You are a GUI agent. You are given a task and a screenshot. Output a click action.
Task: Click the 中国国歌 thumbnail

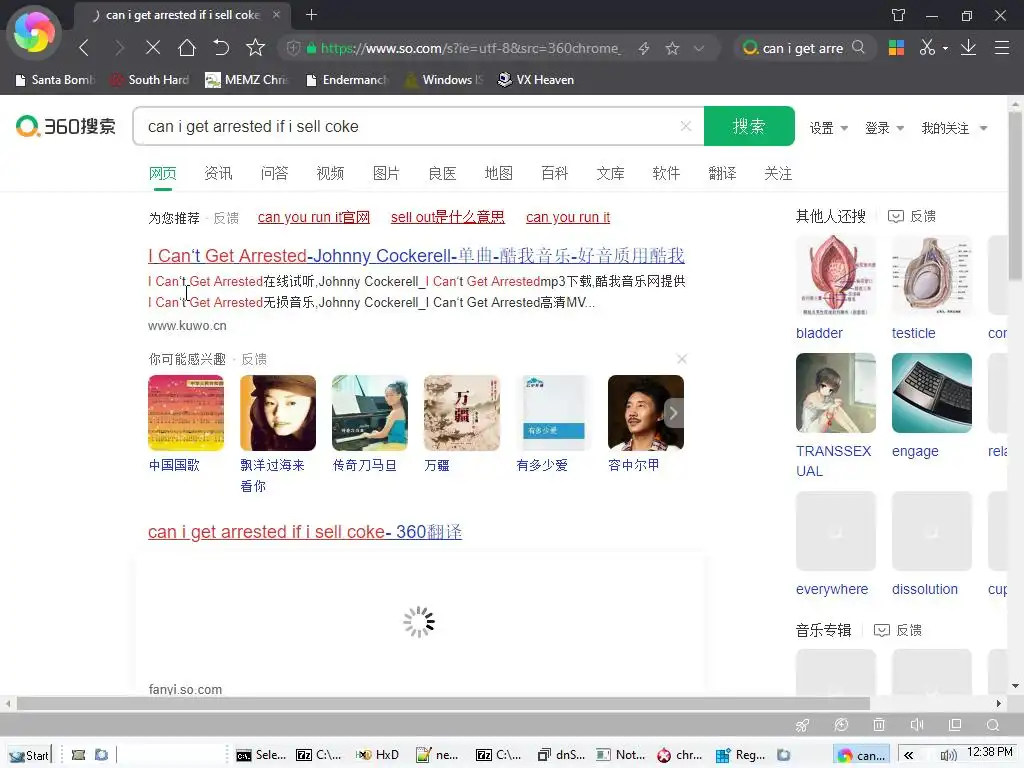point(186,413)
